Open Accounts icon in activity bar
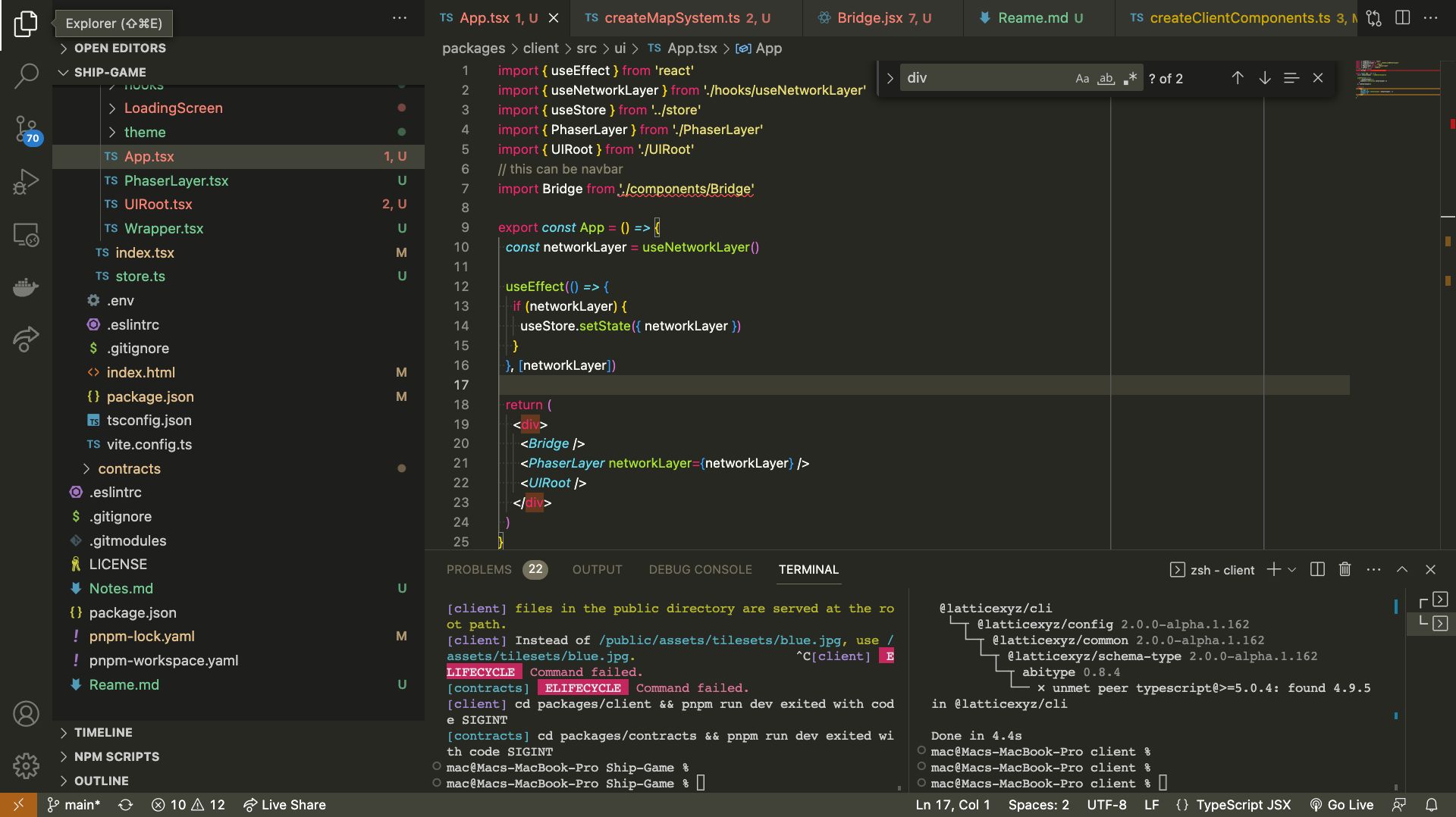Screen dimensions: 1456x817 pyautogui.click(x=26, y=714)
